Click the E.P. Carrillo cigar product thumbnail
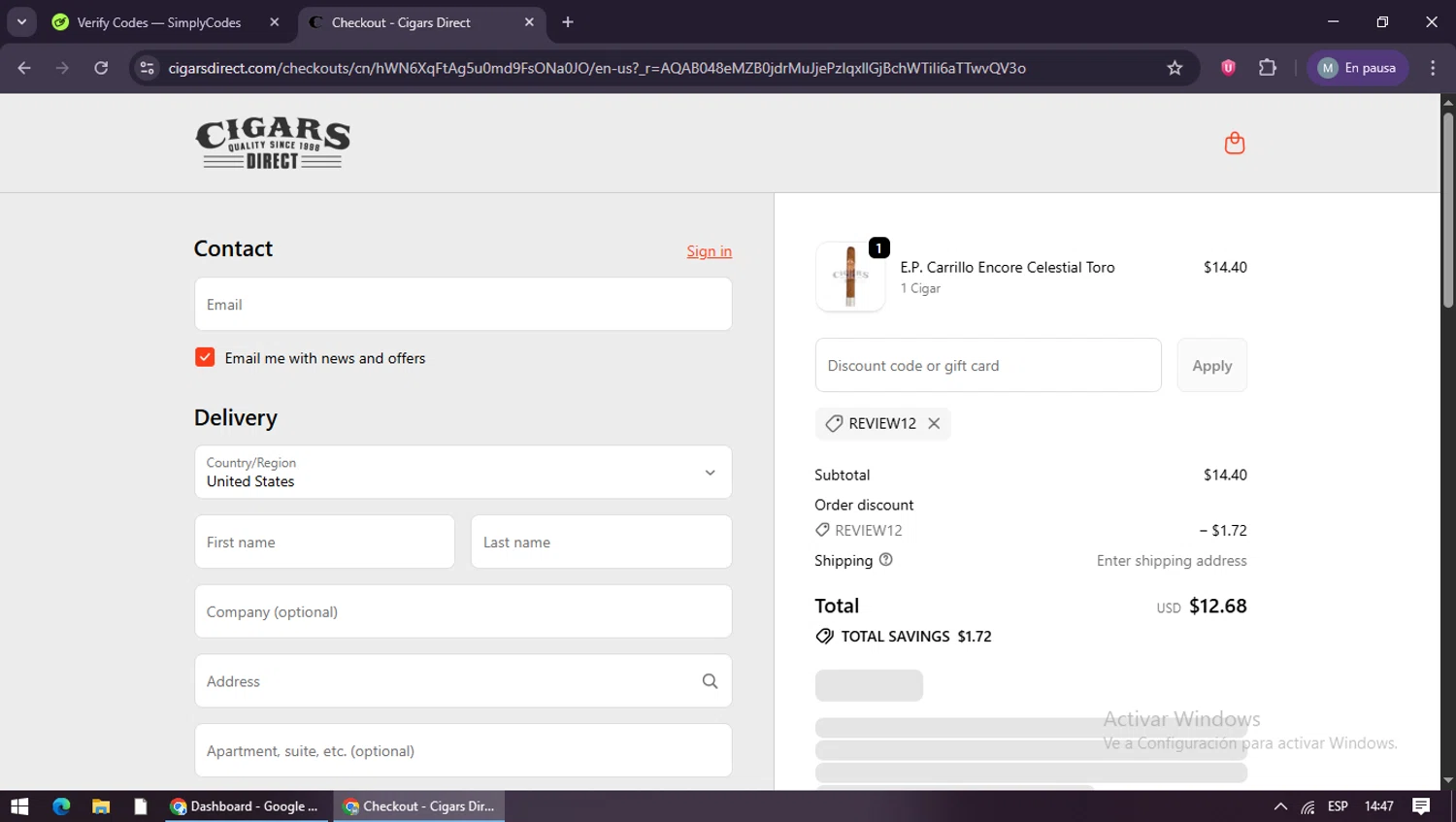The width and height of the screenshot is (1456, 822). click(850, 277)
